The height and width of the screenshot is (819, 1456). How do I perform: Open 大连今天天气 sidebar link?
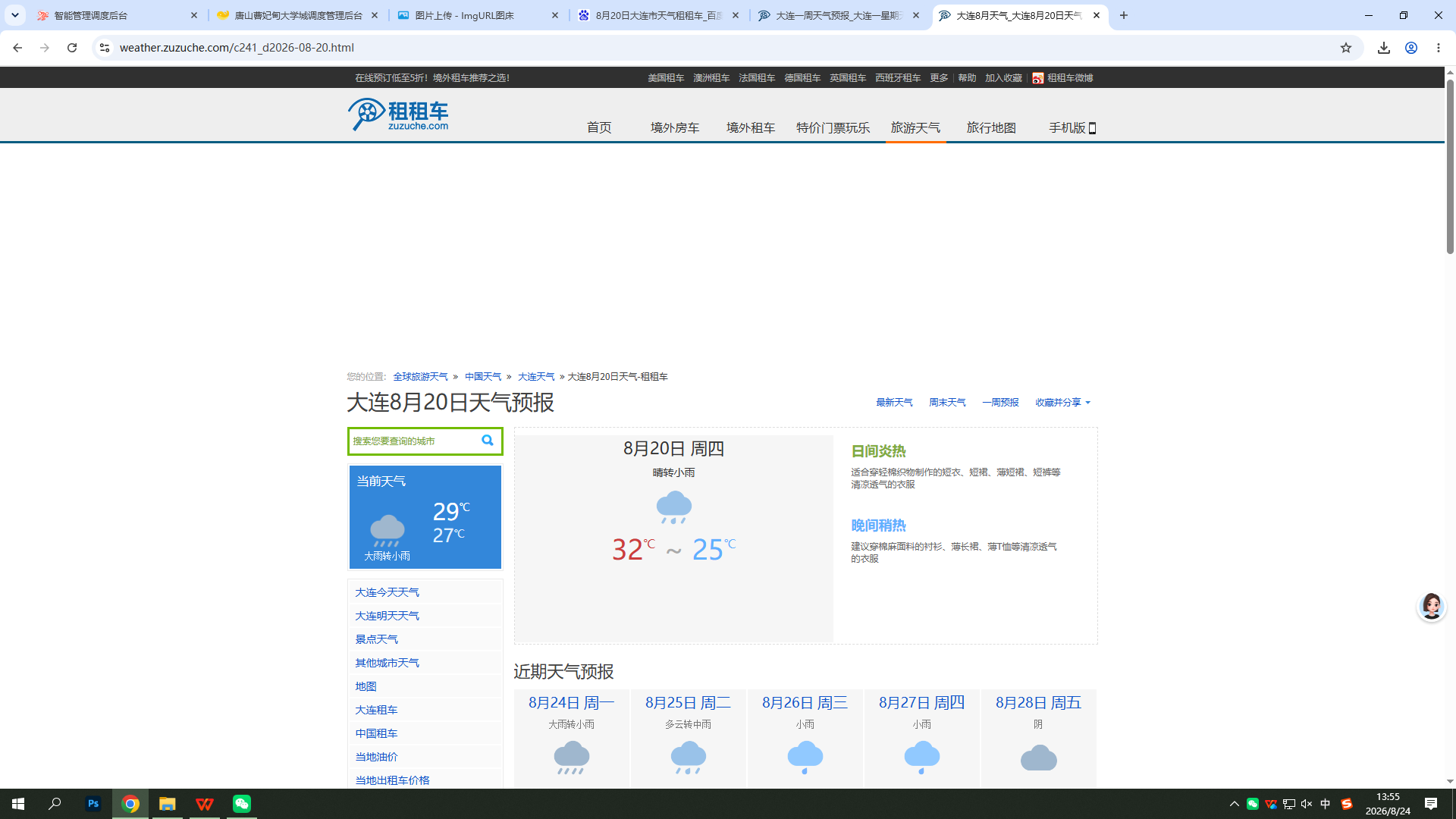pyautogui.click(x=387, y=592)
